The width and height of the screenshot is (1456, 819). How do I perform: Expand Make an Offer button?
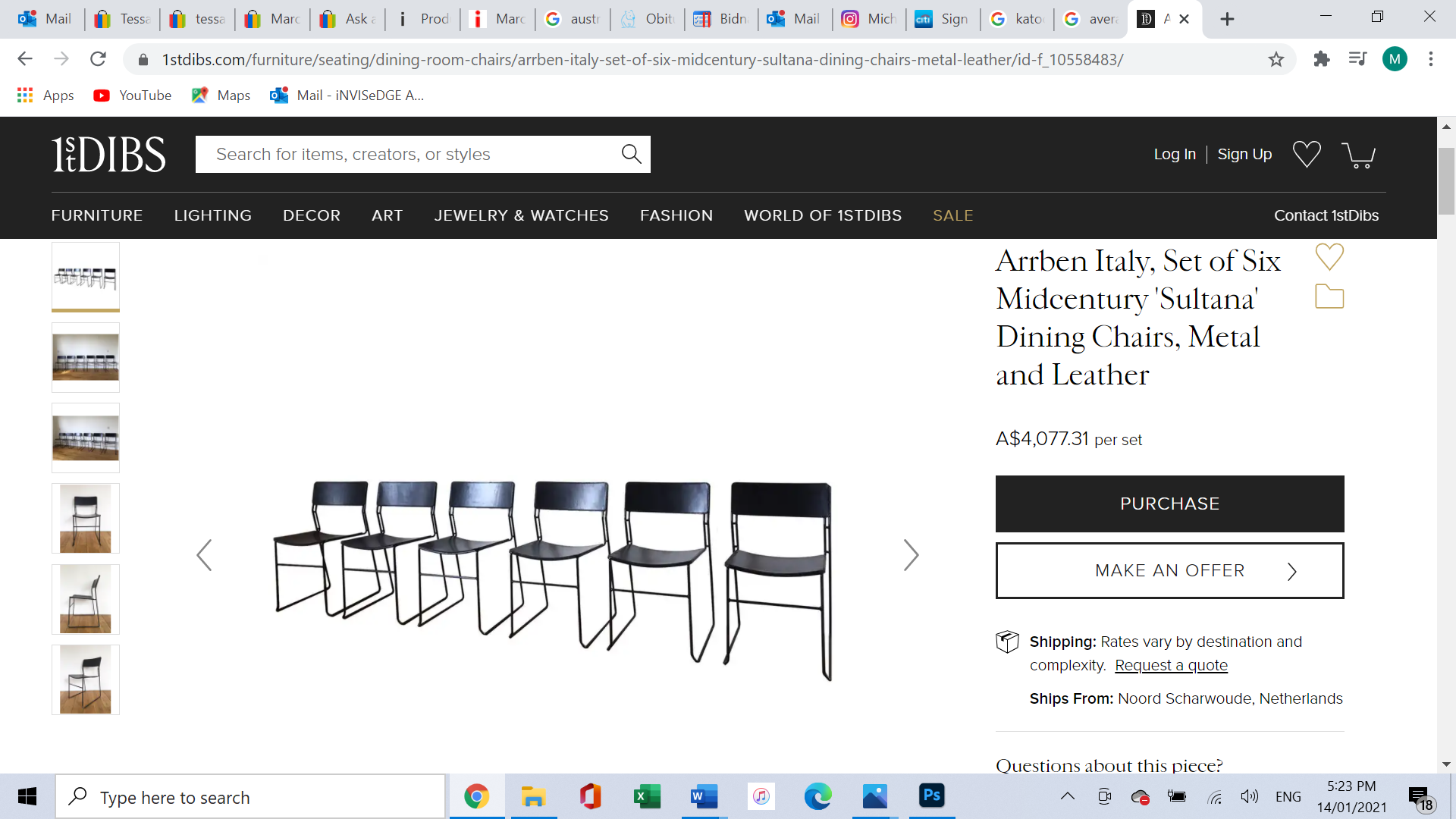click(1169, 570)
